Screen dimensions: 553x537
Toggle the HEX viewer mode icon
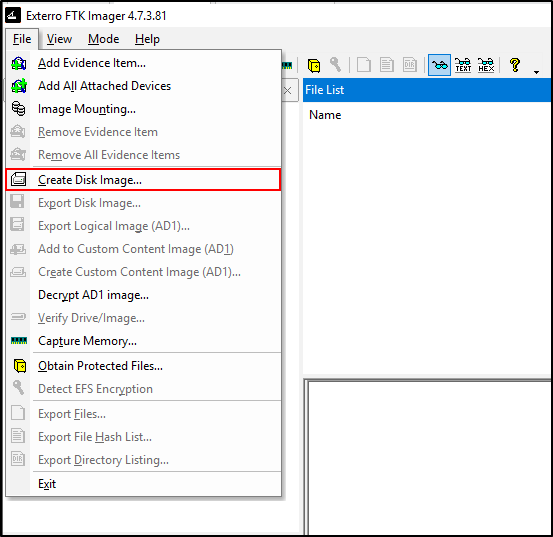tap(486, 65)
